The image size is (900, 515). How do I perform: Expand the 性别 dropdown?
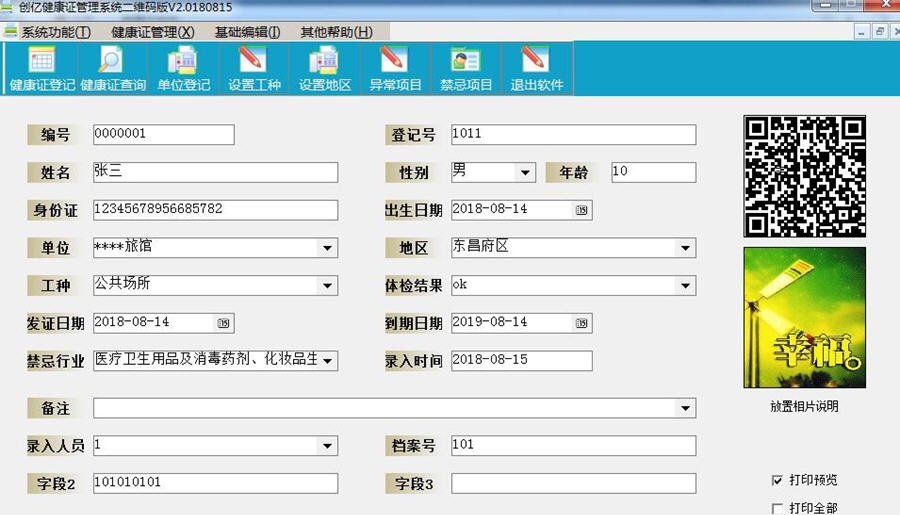[x=525, y=172]
